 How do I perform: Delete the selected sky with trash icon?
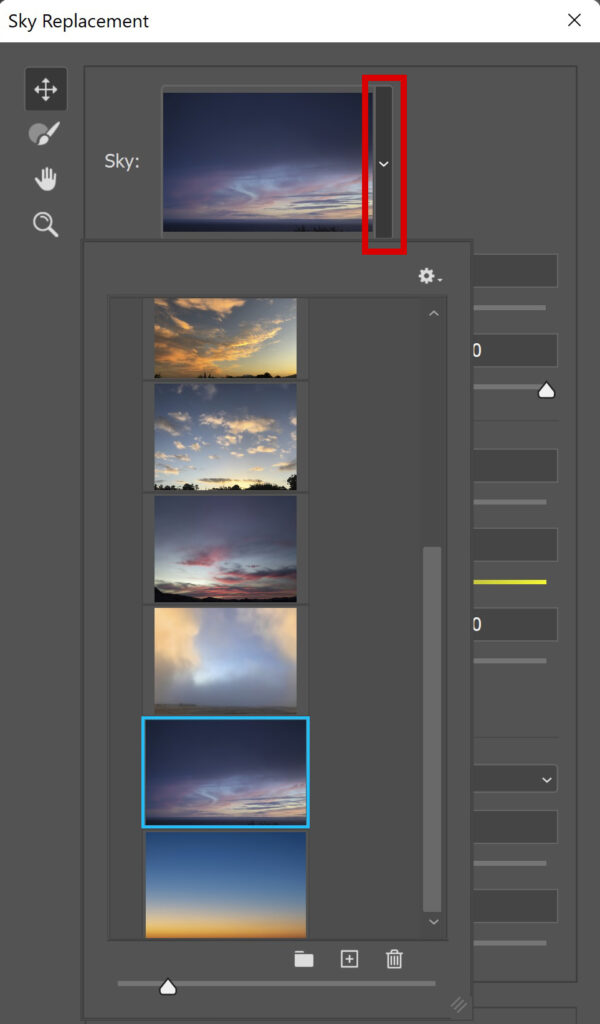coord(394,959)
